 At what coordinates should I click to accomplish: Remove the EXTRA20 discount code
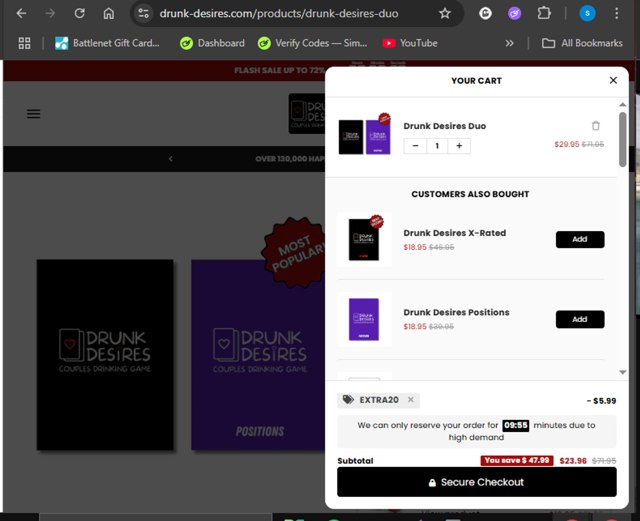point(411,400)
